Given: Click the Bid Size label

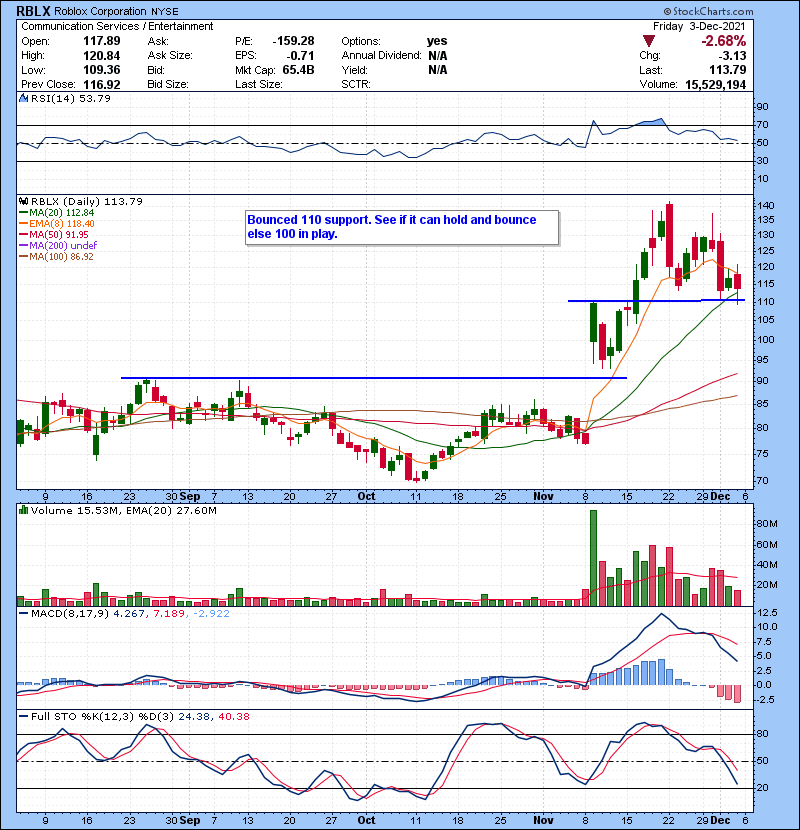Looking at the screenshot, I should (x=168, y=84).
